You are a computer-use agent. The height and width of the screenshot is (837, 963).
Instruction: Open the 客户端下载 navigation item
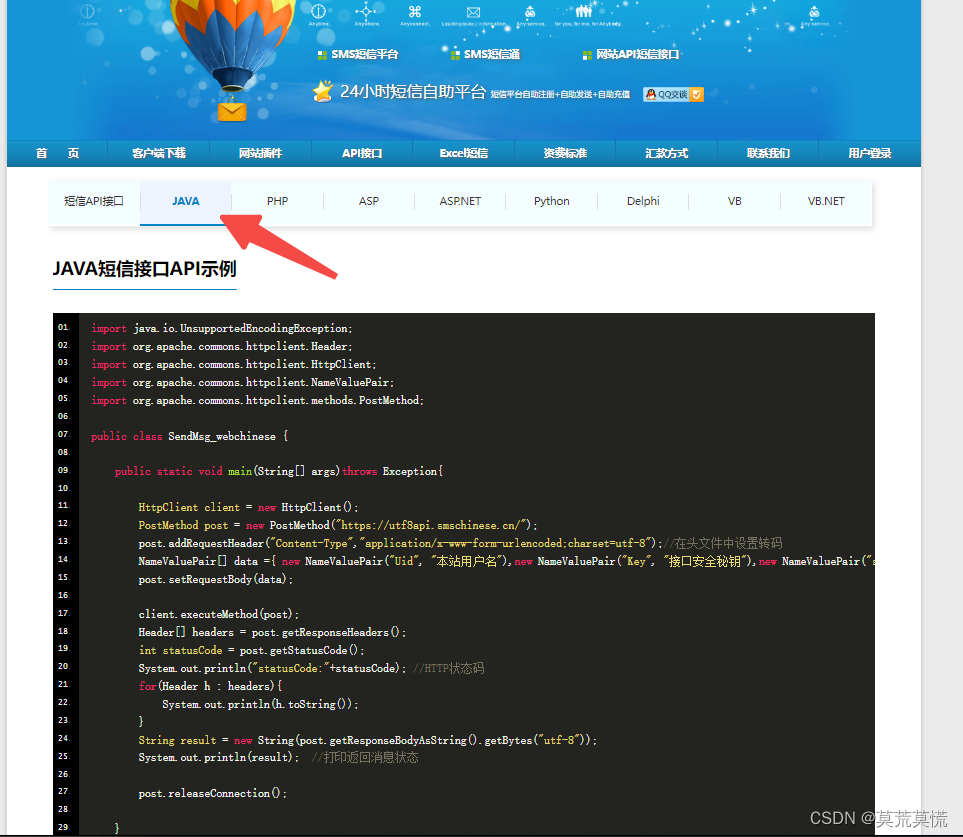[158, 153]
